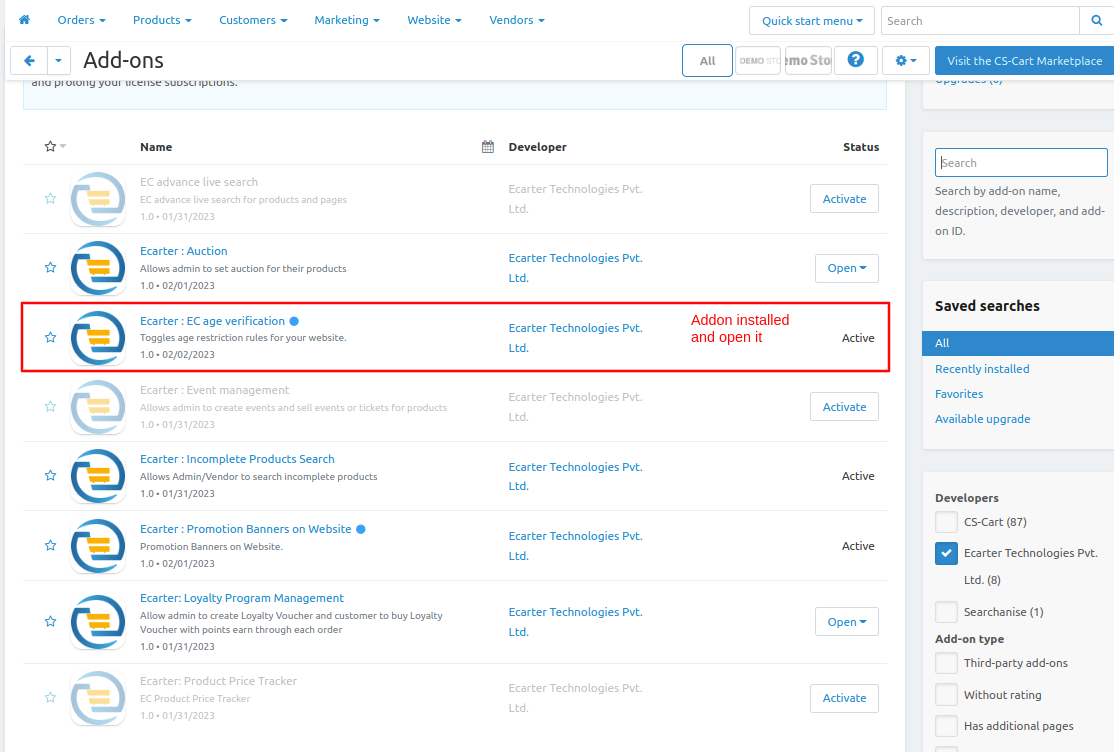Image resolution: width=1114 pixels, height=752 pixels.
Task: Click the EC advance live search logo
Action: pyautogui.click(x=98, y=199)
